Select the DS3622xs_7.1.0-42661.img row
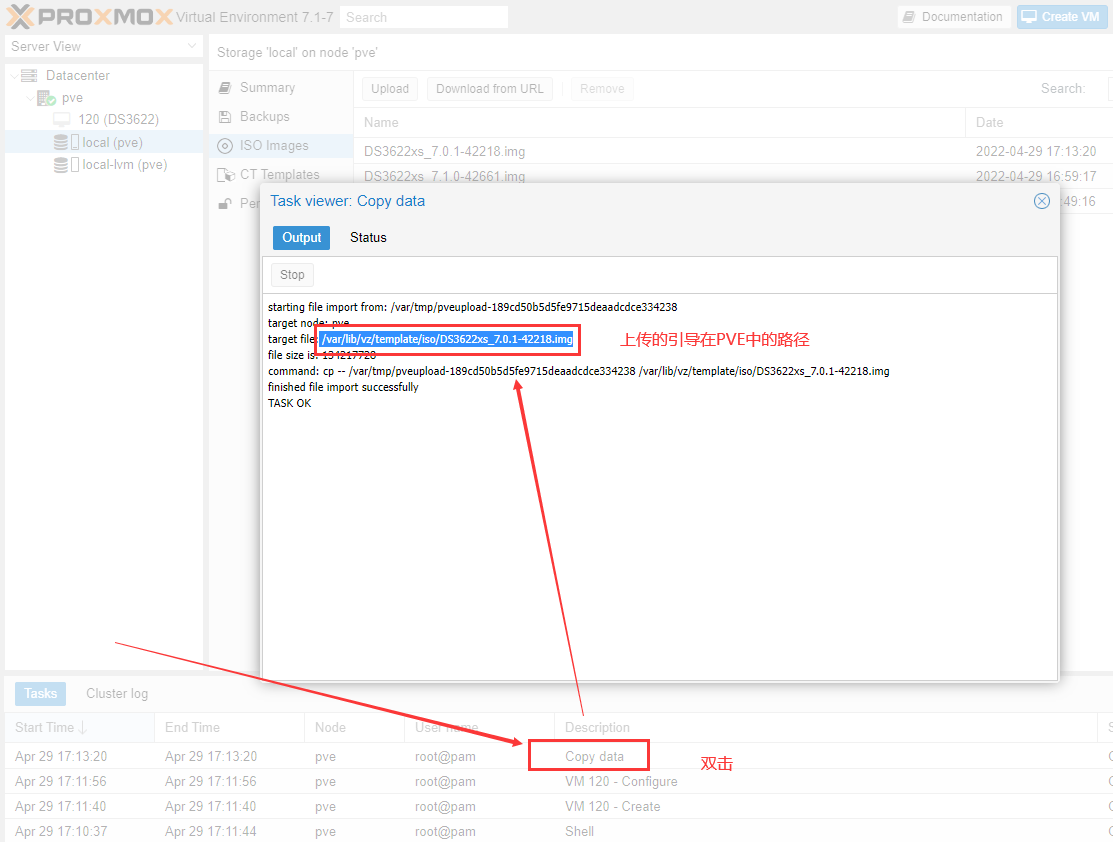The image size is (1113, 842). (733, 176)
